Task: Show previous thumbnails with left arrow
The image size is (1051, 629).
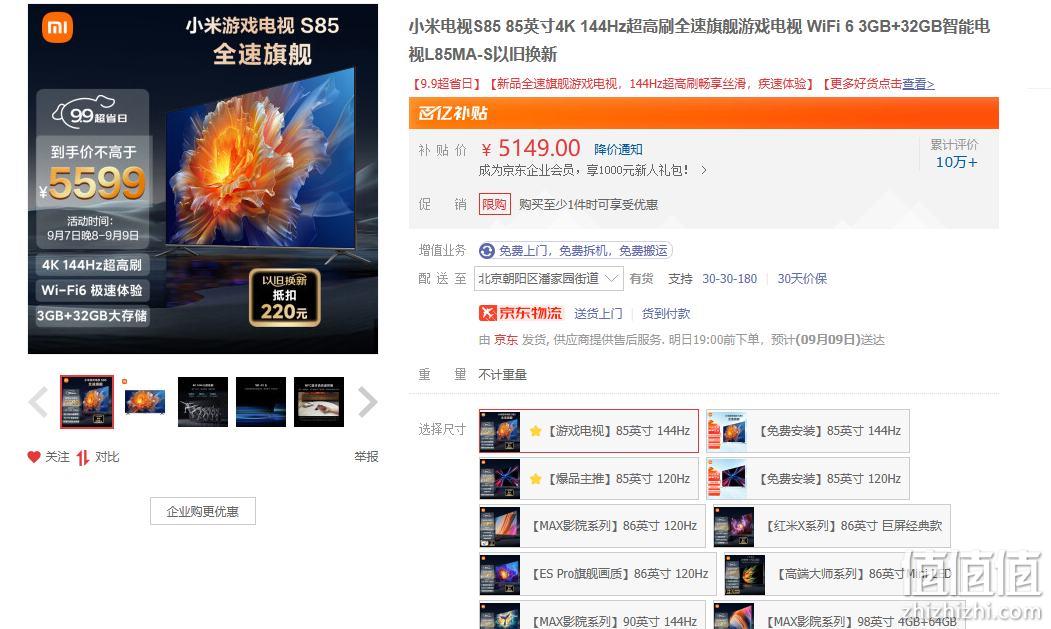Action: [38, 402]
